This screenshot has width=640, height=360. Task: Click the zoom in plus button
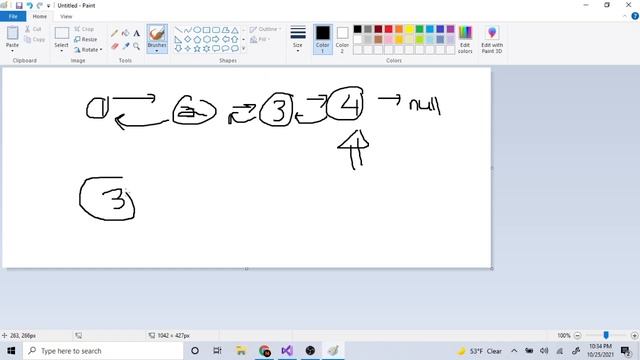[x=634, y=336]
